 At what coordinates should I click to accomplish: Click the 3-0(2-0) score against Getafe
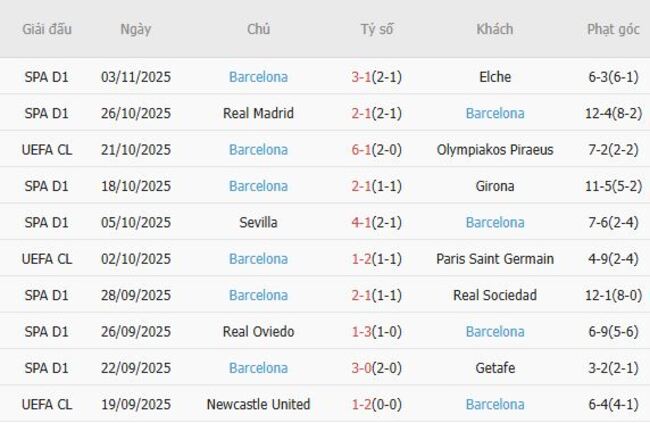[x=377, y=368]
